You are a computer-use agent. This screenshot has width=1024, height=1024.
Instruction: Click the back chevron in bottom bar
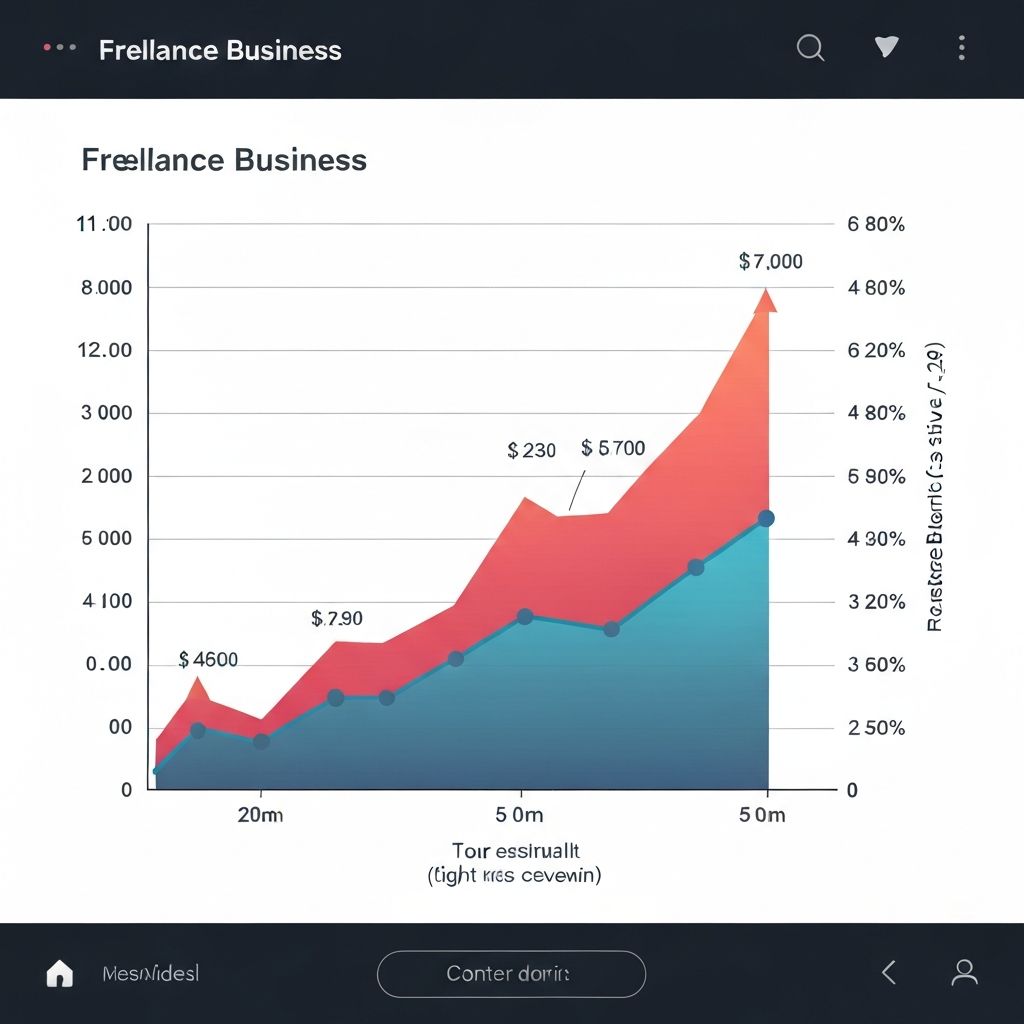click(x=888, y=971)
